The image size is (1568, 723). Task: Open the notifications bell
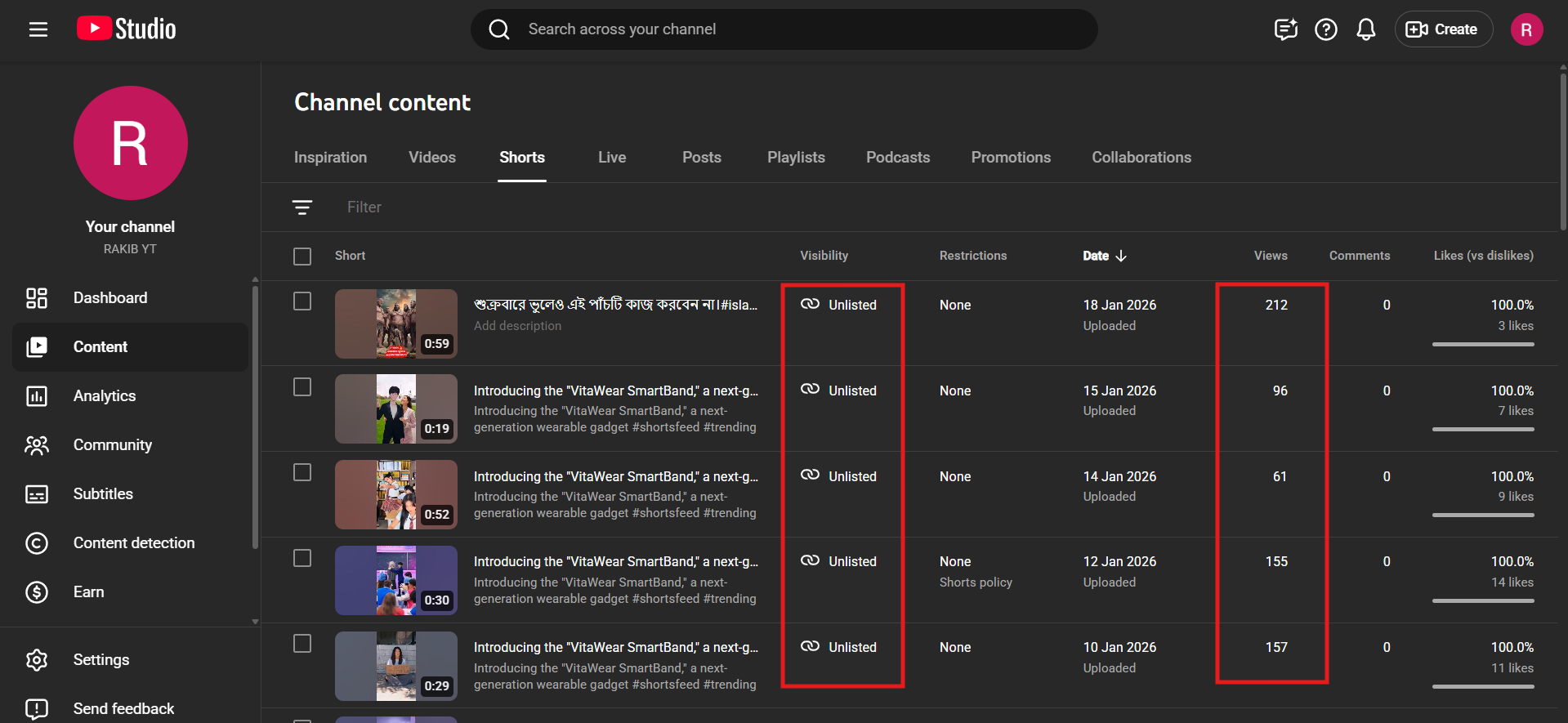(x=1365, y=29)
